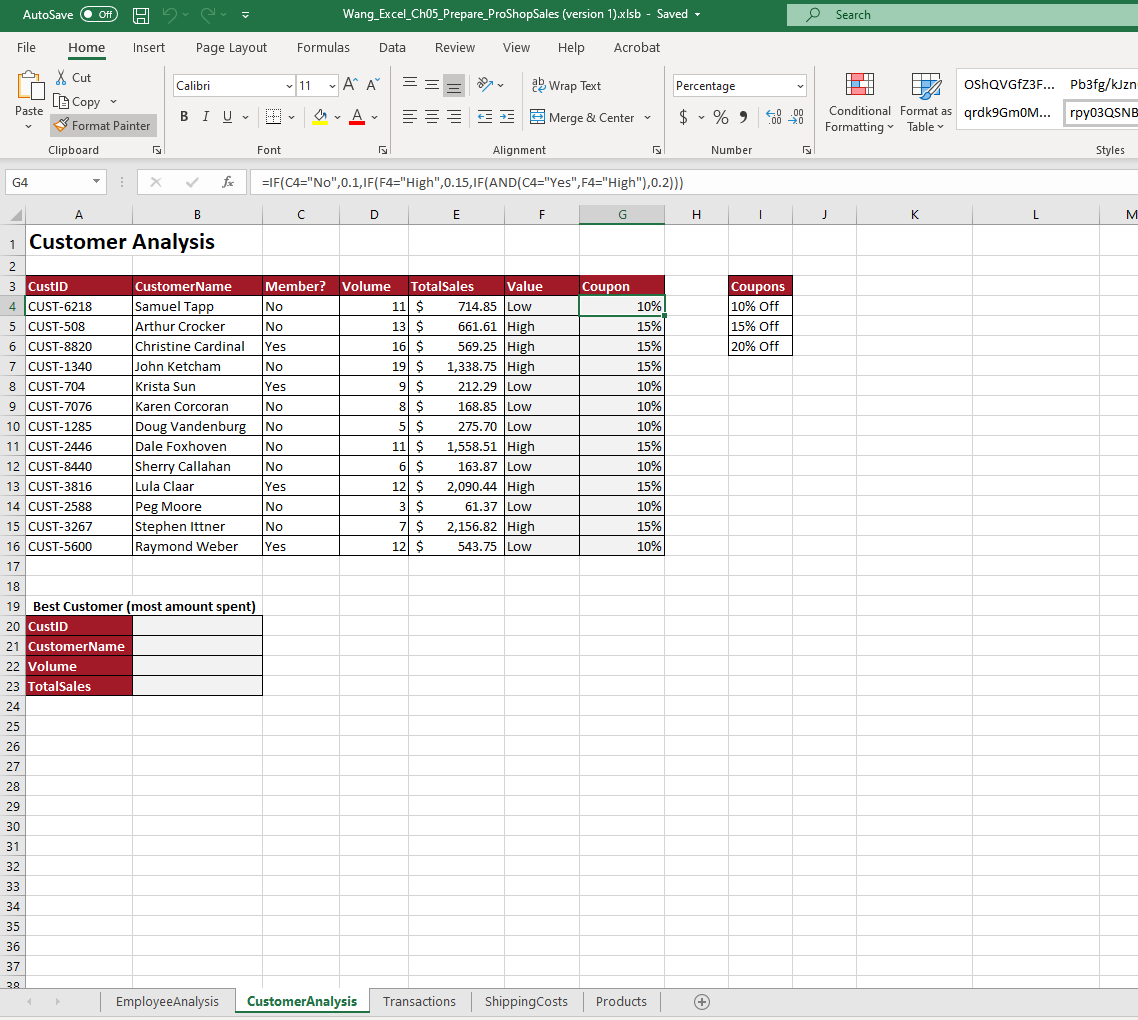Apply red Font Color swatch
This screenshot has width=1138, height=1020.
(x=357, y=117)
